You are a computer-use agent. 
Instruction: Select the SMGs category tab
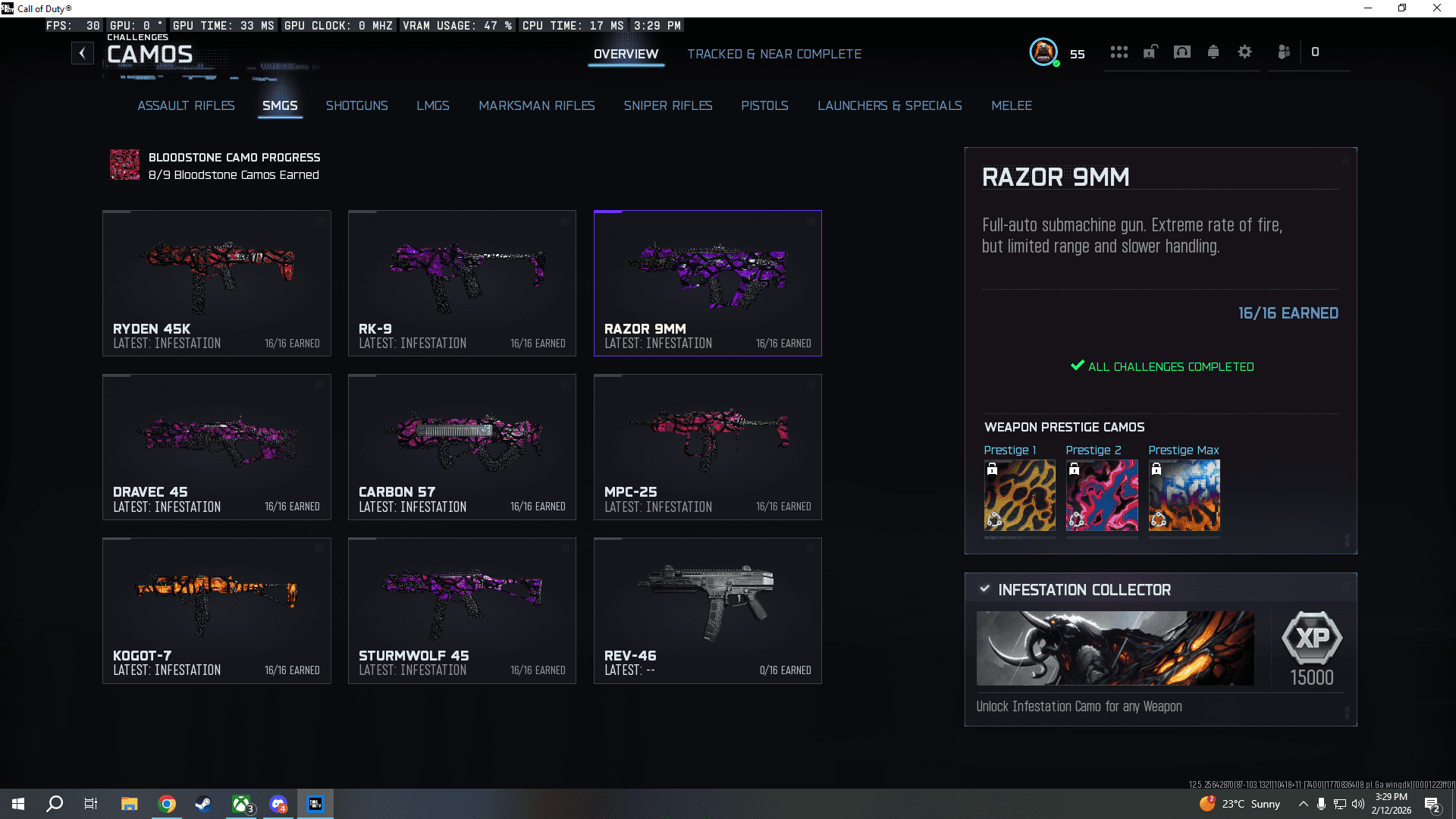click(280, 105)
